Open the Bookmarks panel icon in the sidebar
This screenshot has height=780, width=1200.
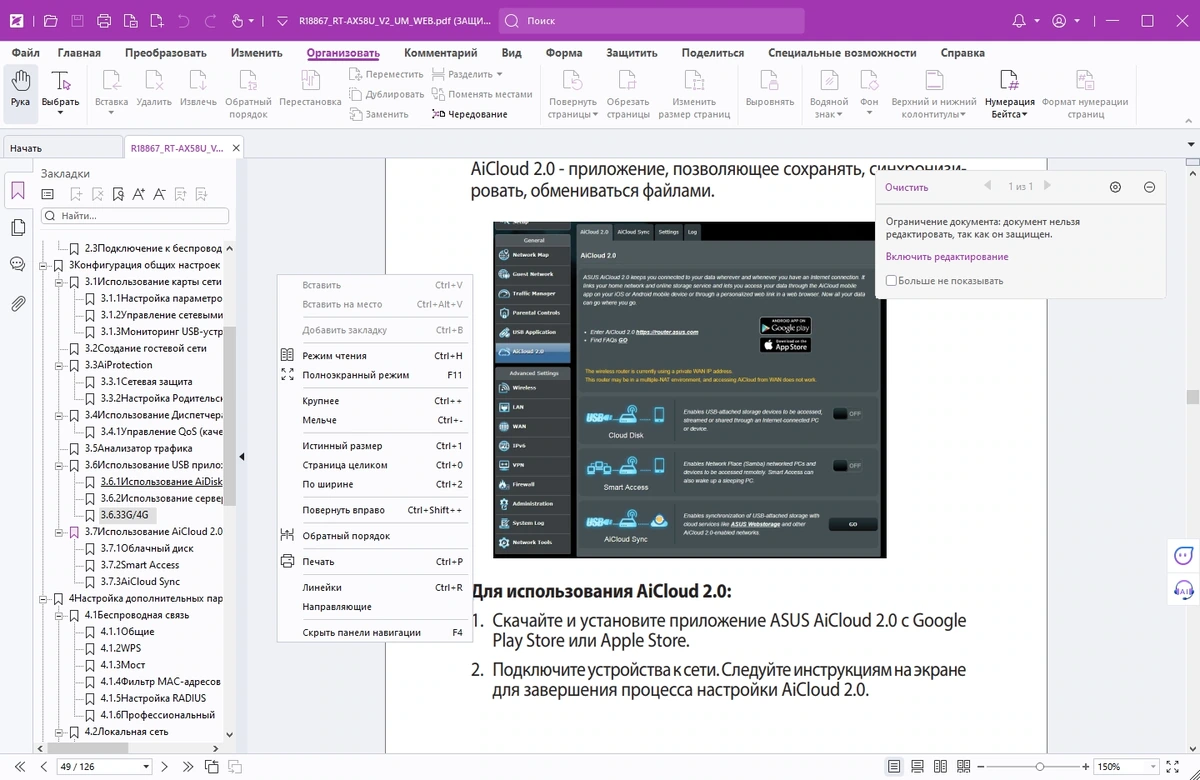(18, 190)
